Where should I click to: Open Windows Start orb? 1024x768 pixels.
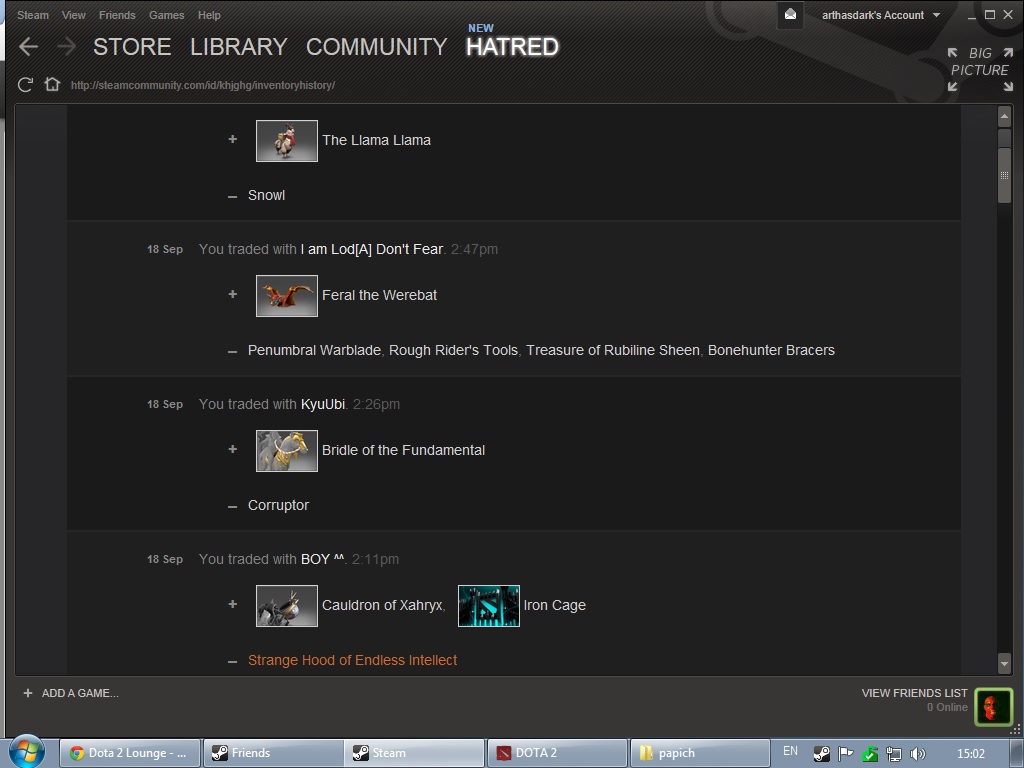point(27,752)
